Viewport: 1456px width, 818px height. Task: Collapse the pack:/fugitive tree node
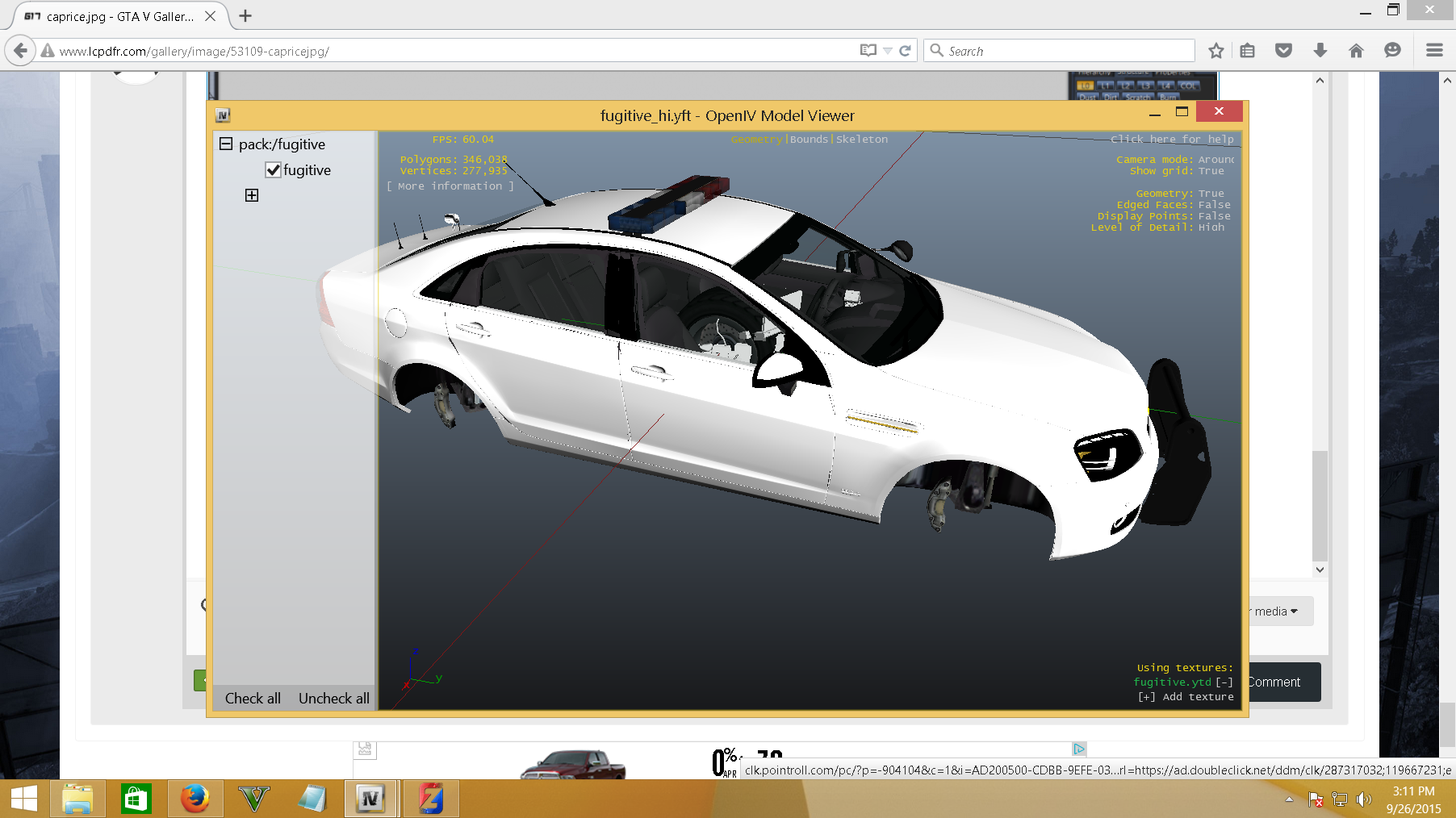coord(226,144)
